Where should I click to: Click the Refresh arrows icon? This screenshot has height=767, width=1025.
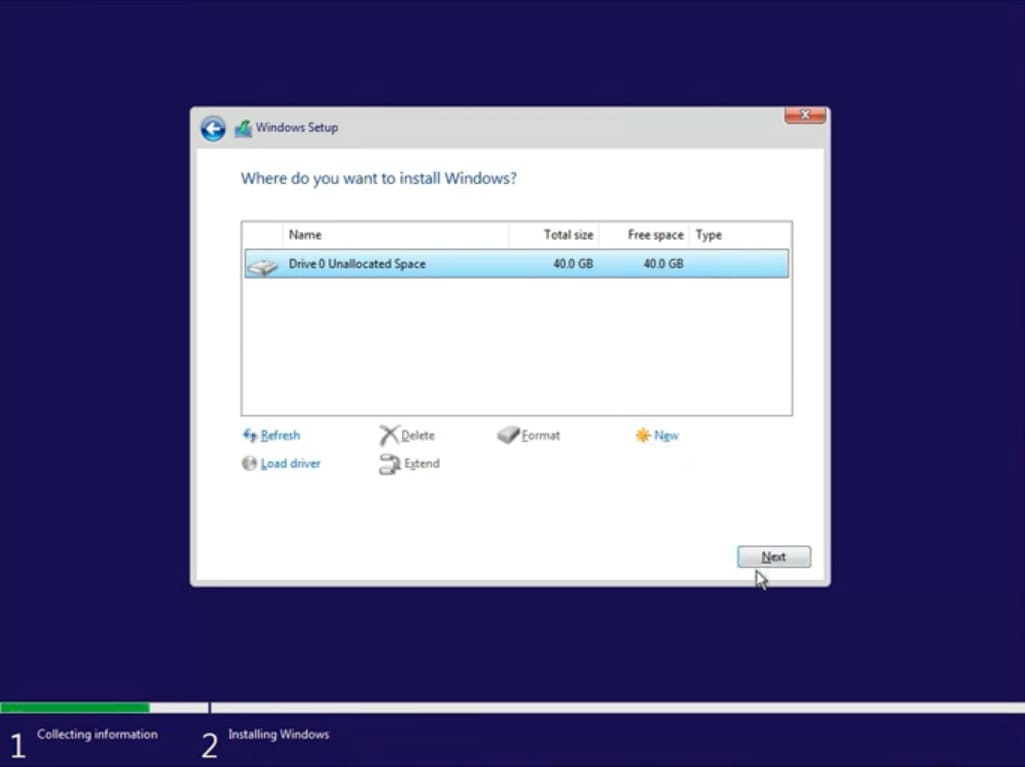(250, 436)
